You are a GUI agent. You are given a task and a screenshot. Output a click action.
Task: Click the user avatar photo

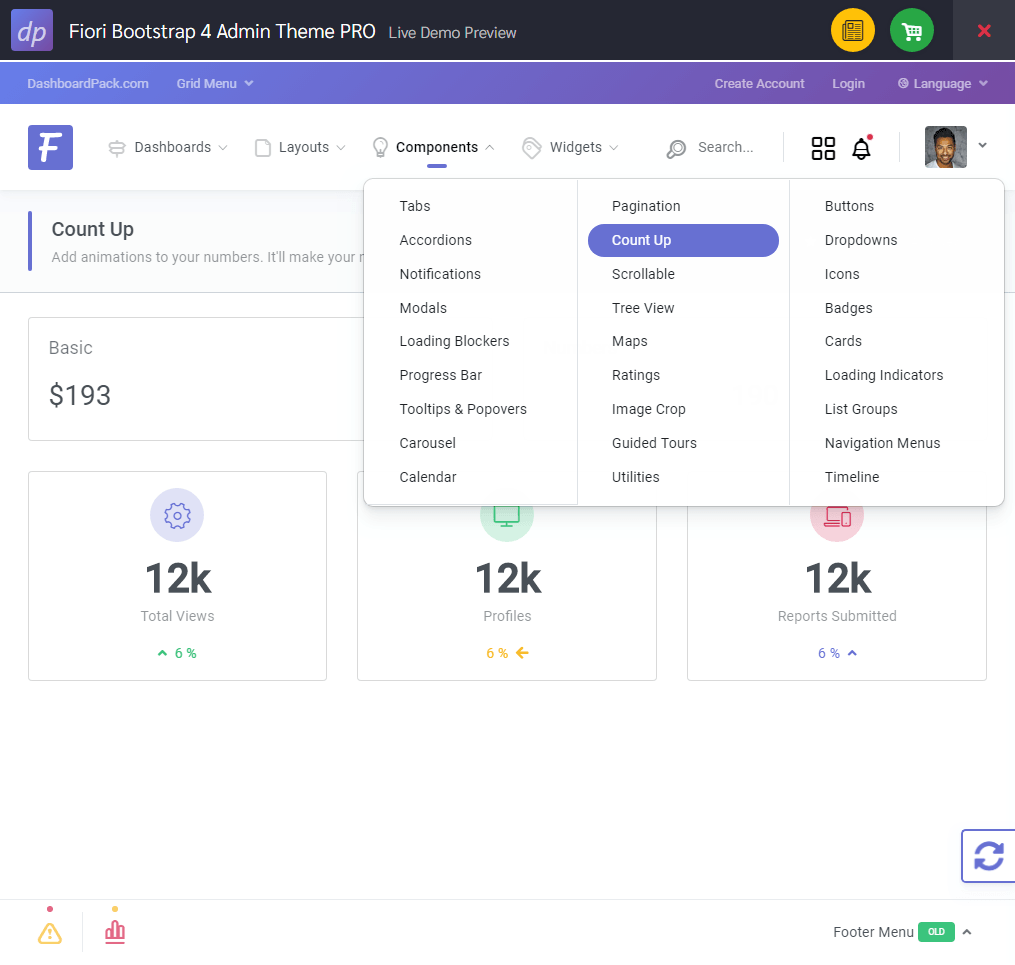click(x=945, y=147)
